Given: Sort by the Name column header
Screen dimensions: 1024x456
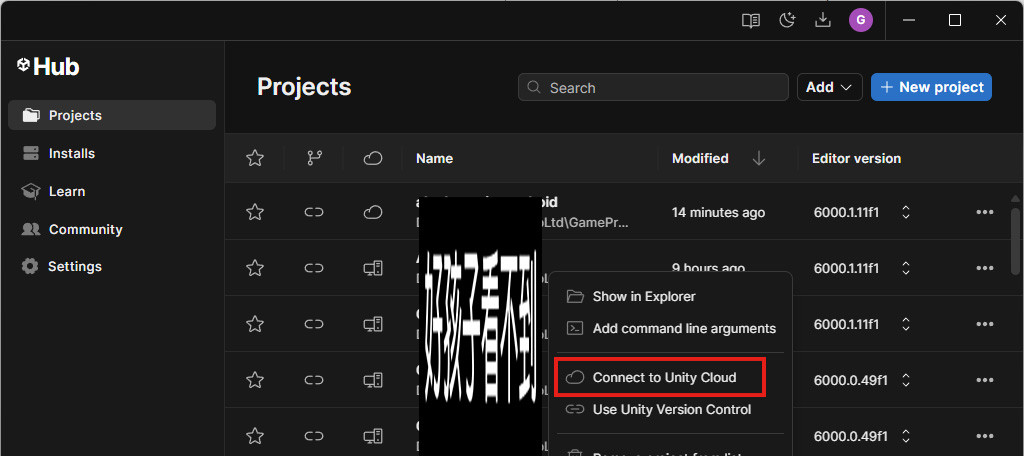Looking at the screenshot, I should pos(434,158).
